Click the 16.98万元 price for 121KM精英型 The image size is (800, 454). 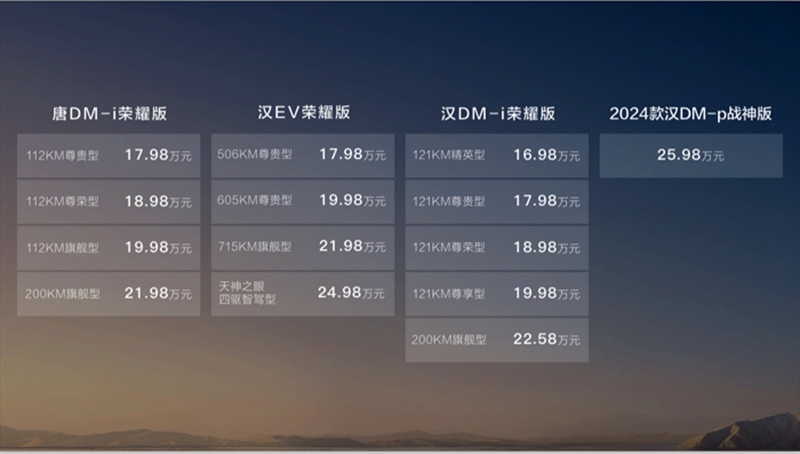[546, 155]
